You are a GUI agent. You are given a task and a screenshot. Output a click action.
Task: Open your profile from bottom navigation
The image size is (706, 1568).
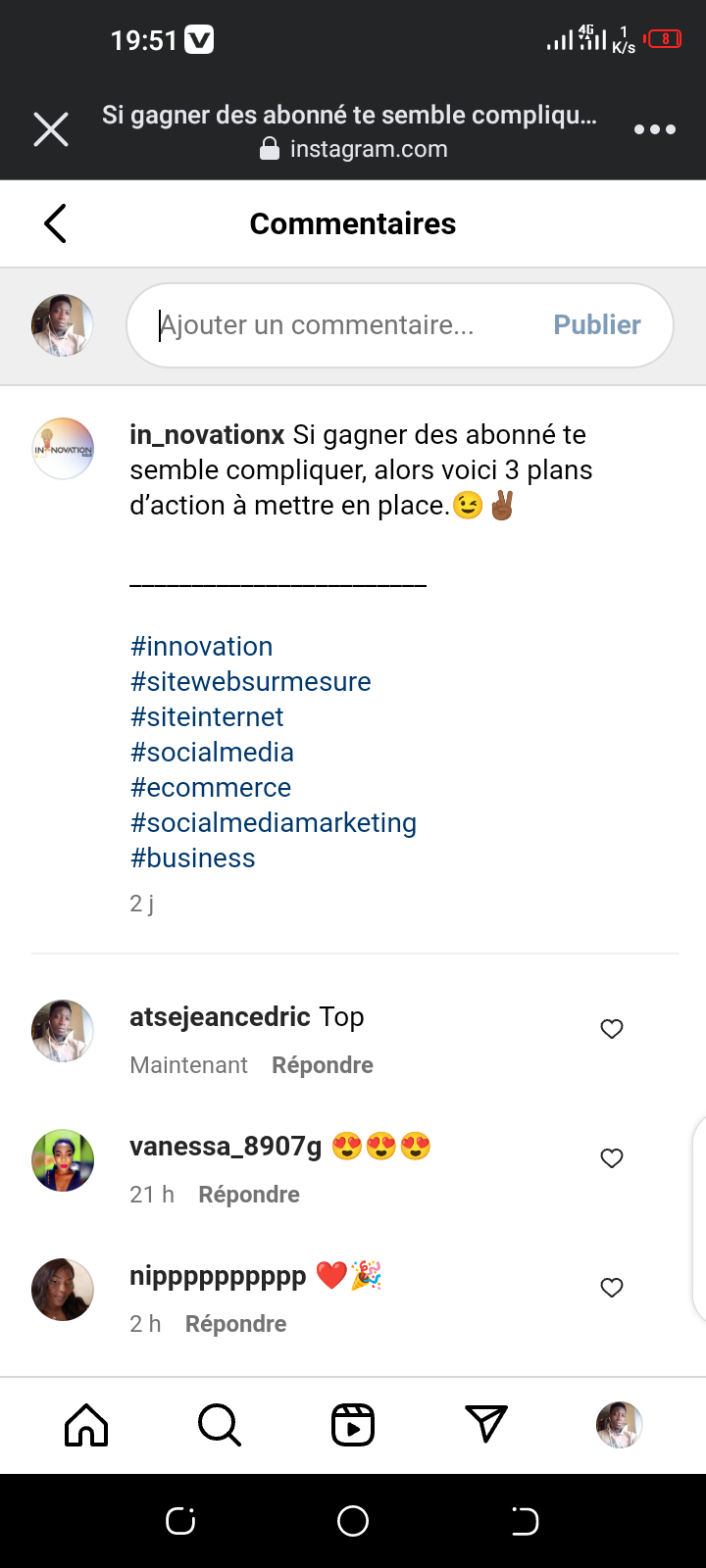(x=619, y=1425)
